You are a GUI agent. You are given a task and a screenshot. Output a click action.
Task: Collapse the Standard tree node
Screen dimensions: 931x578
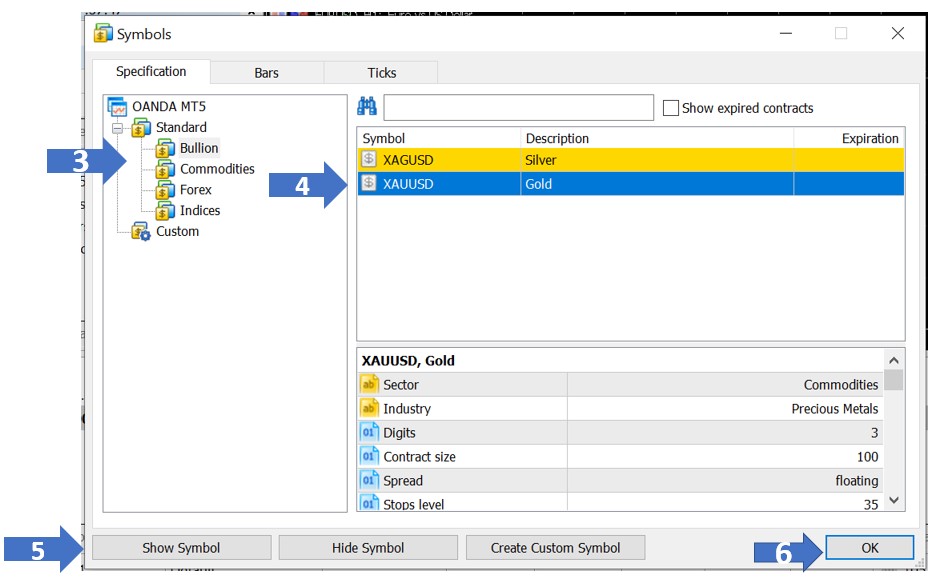118,128
